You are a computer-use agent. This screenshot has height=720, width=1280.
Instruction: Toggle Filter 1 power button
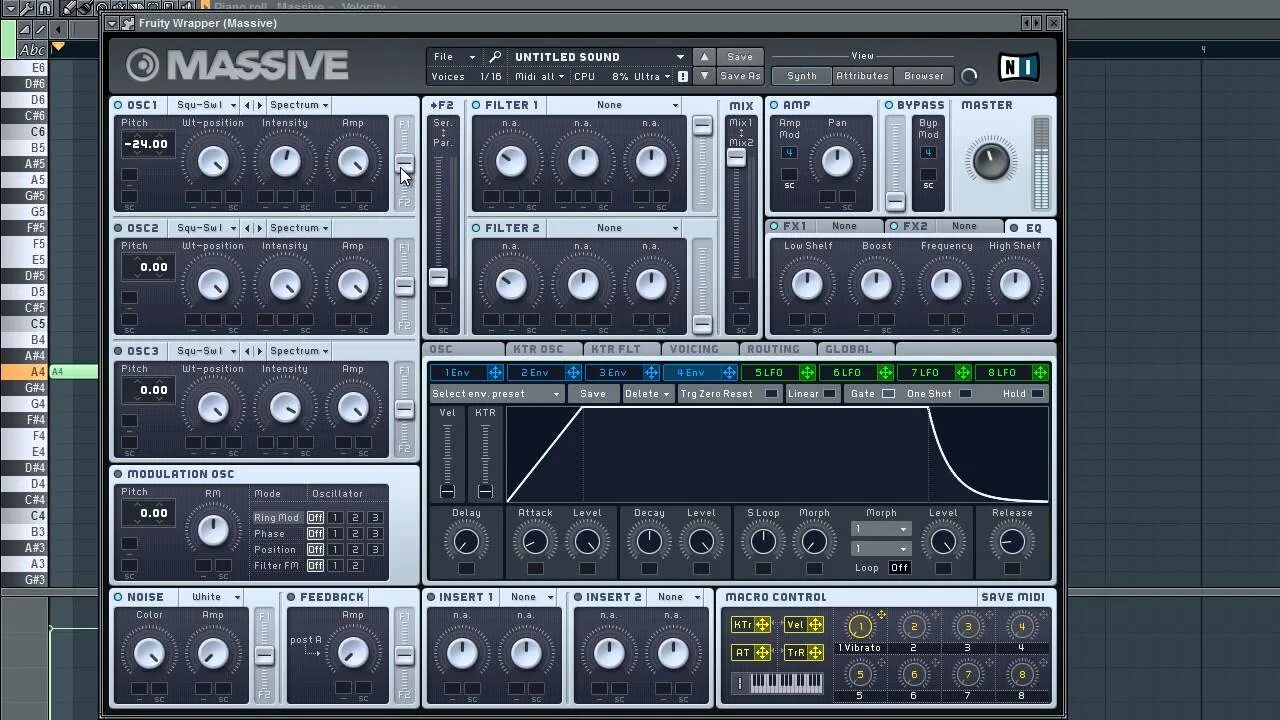[x=476, y=105]
